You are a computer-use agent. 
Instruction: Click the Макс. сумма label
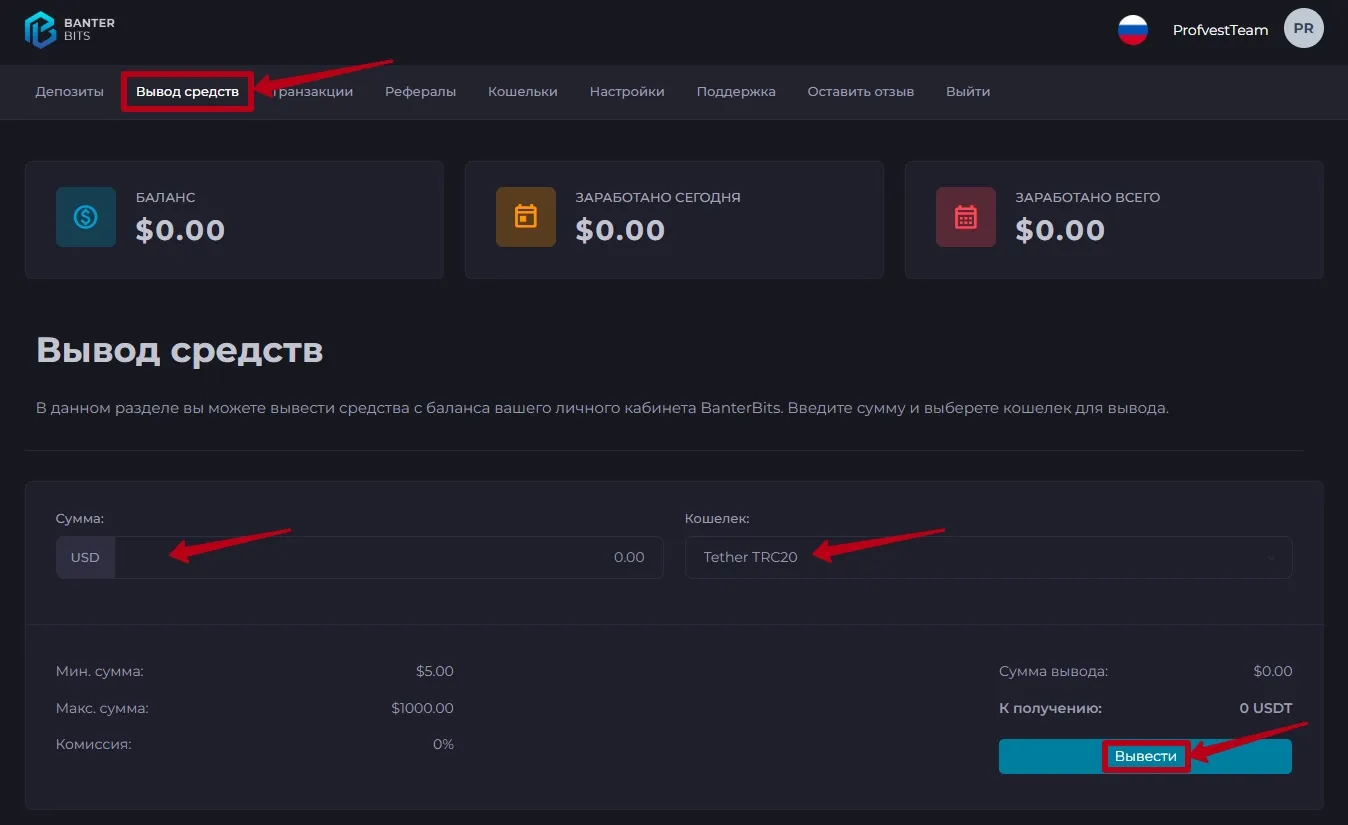pos(102,708)
